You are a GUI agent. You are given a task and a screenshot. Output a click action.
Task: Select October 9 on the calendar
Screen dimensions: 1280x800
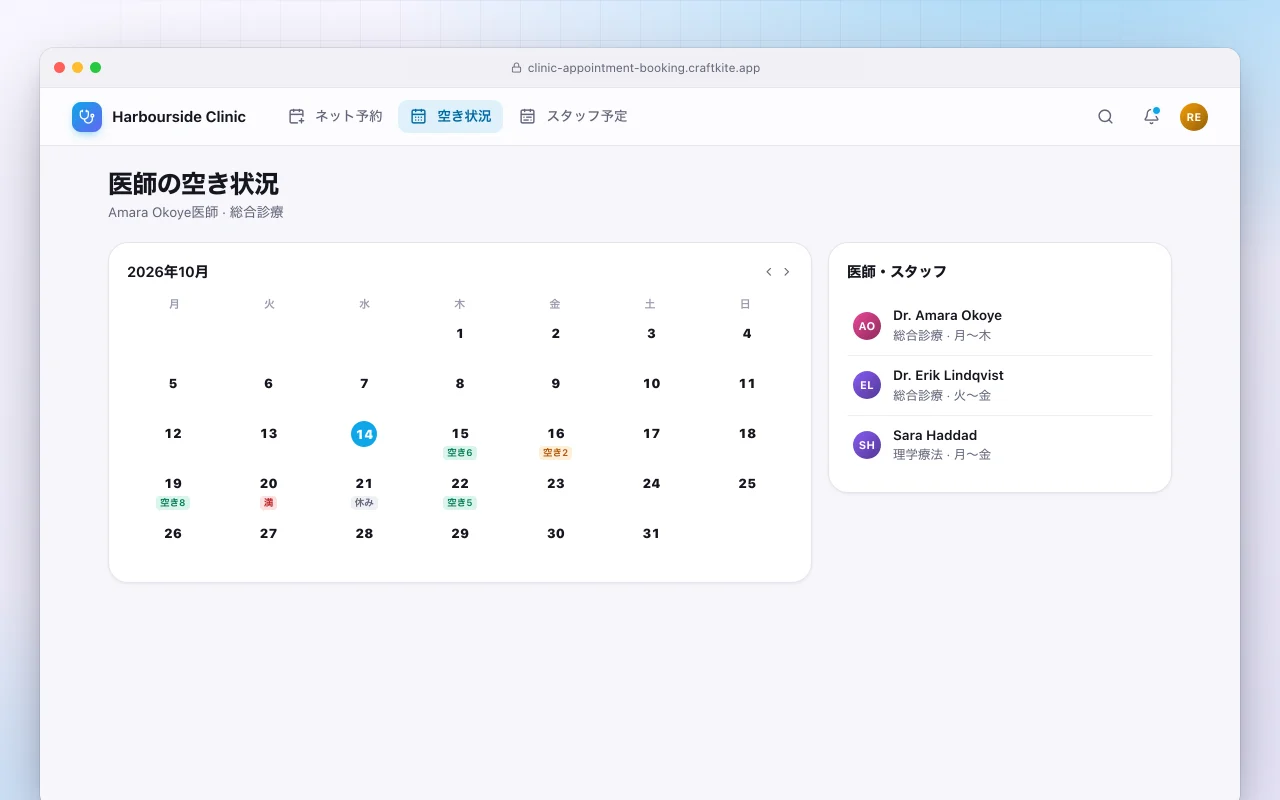tap(556, 384)
